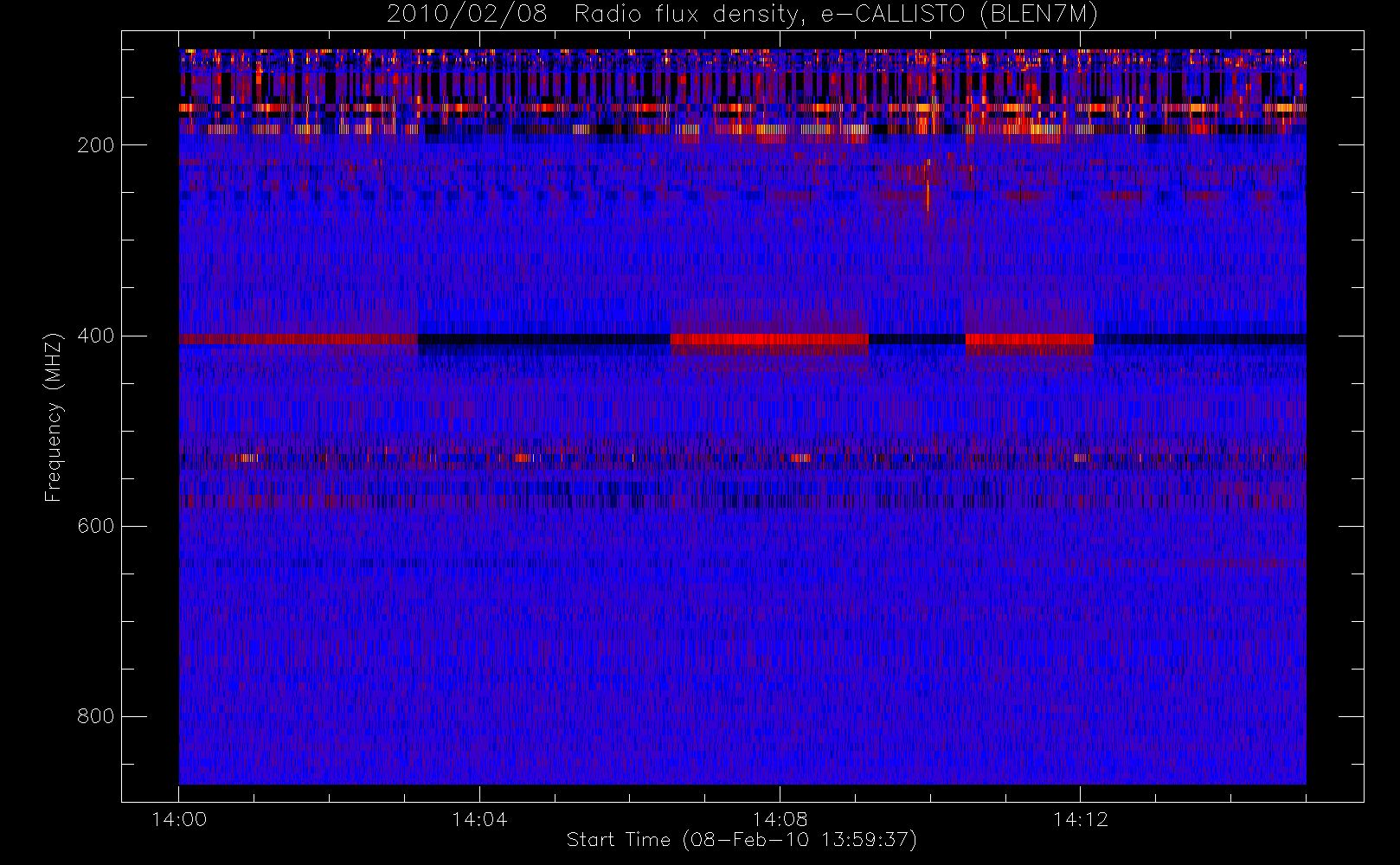Click the 14:08 time tick label

(x=780, y=819)
